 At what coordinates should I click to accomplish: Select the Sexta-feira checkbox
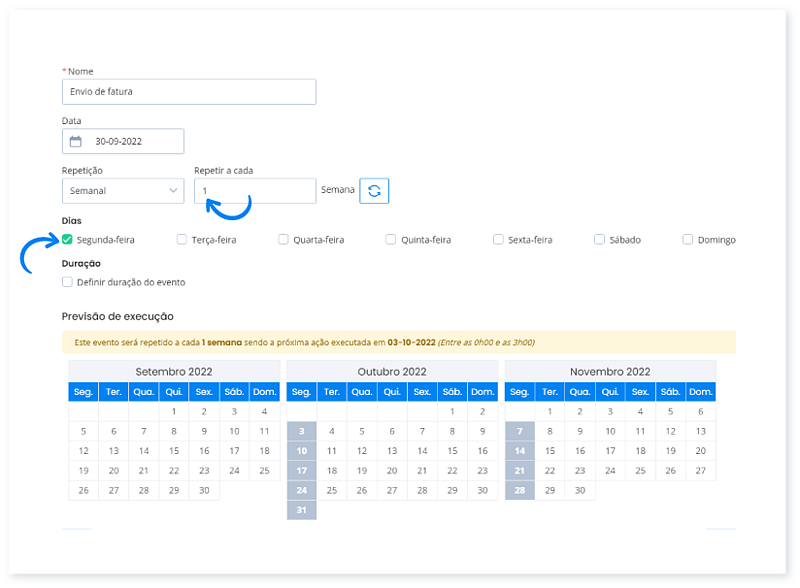click(x=498, y=240)
